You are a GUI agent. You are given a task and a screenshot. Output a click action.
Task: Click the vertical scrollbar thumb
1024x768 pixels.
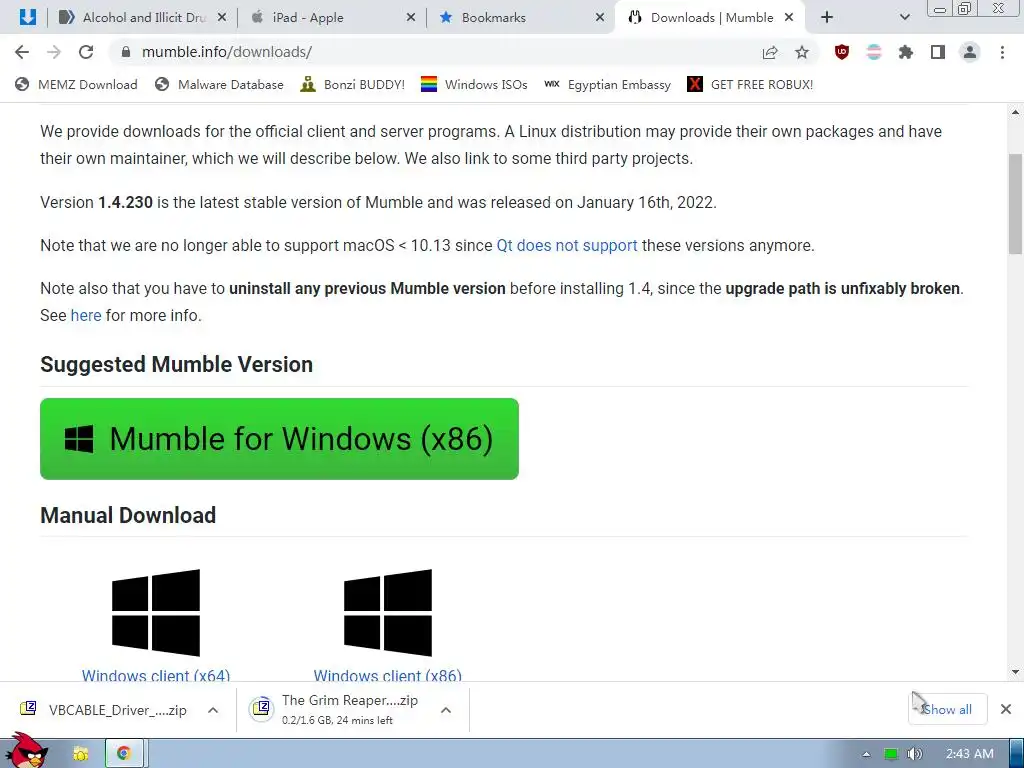coord(1016,204)
